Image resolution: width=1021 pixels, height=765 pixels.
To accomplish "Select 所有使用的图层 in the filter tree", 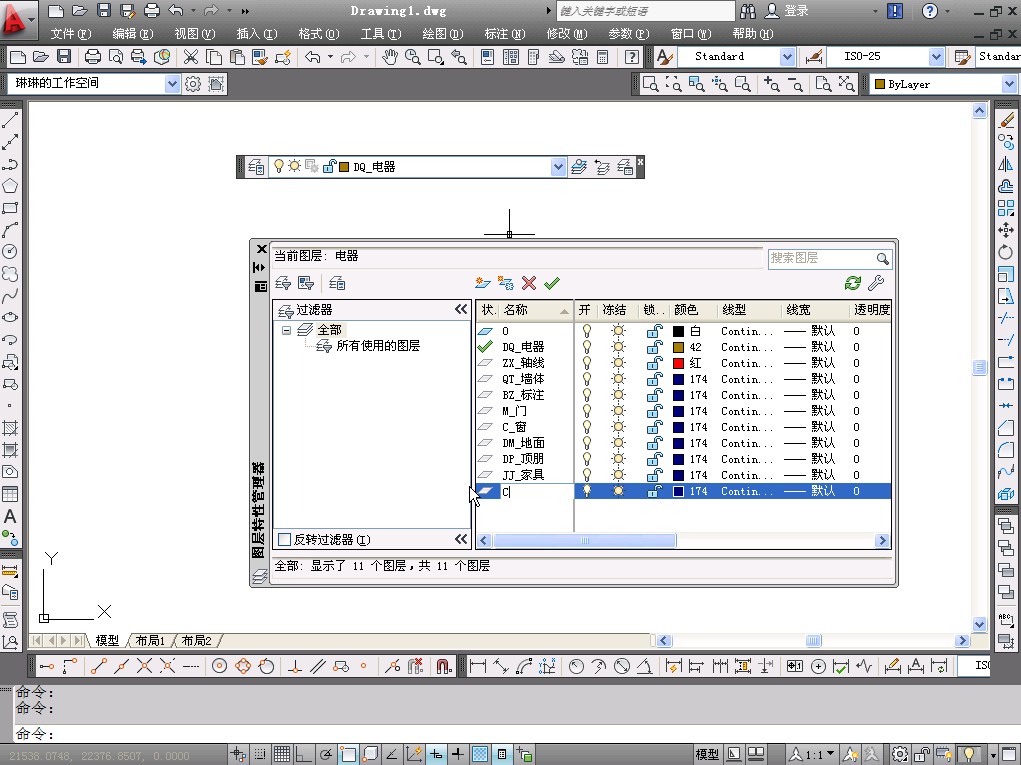I will coord(377,346).
